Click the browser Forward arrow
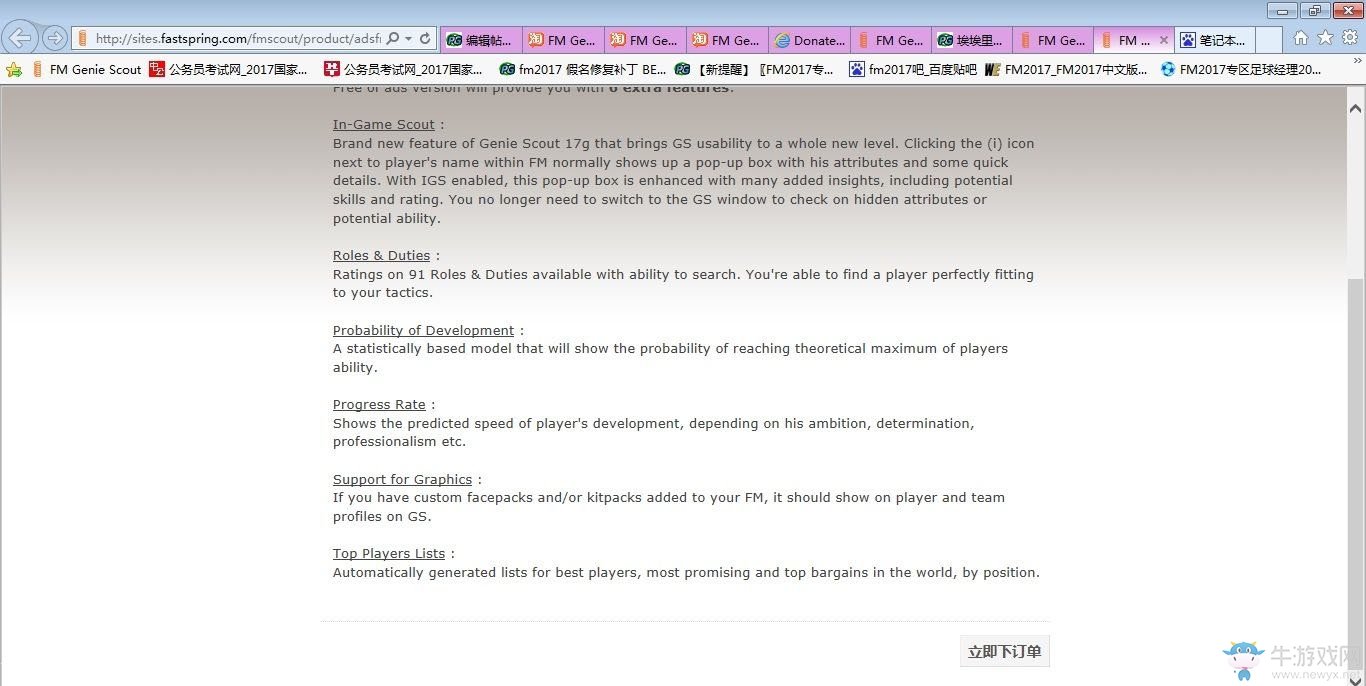The height and width of the screenshot is (686, 1366). tap(55, 38)
